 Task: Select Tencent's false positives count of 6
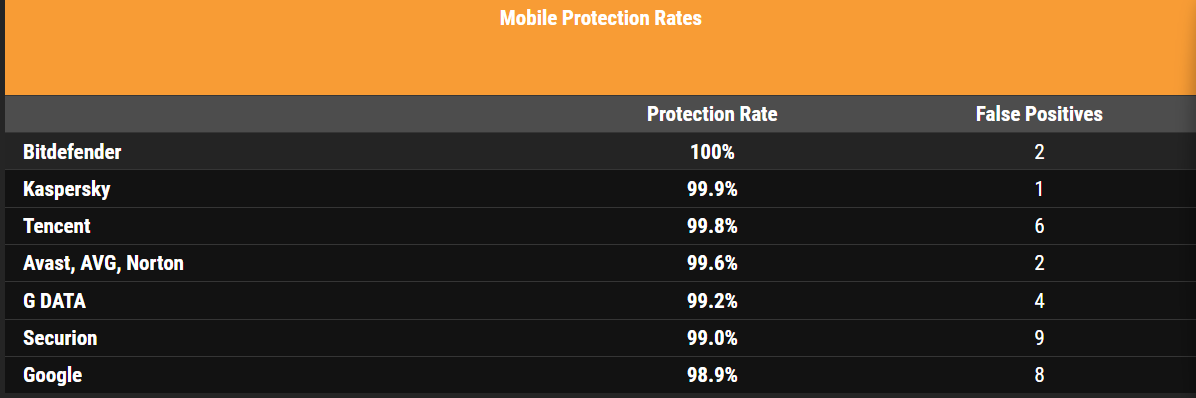click(1039, 226)
